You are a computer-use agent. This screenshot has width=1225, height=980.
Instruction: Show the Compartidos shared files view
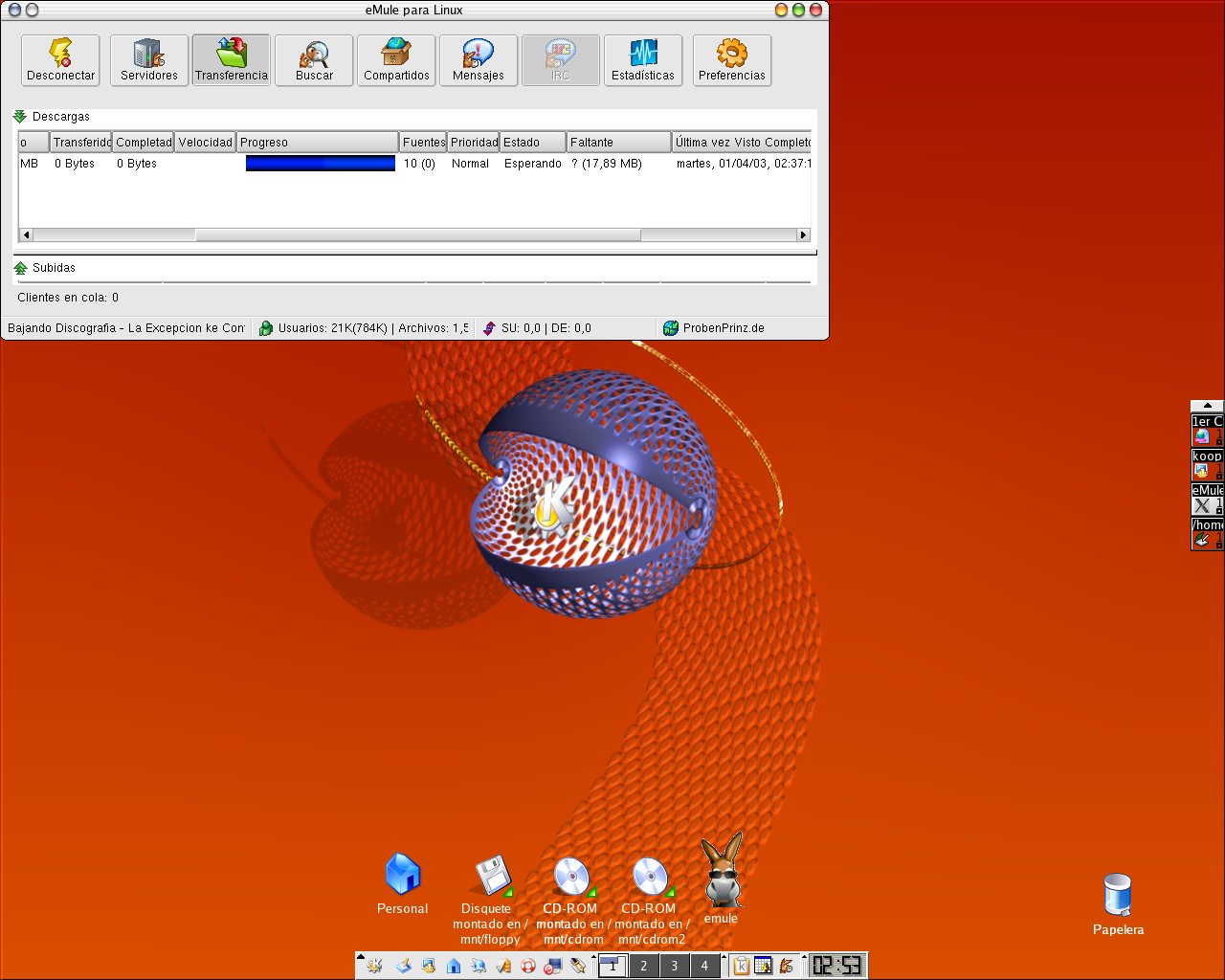coord(396,60)
